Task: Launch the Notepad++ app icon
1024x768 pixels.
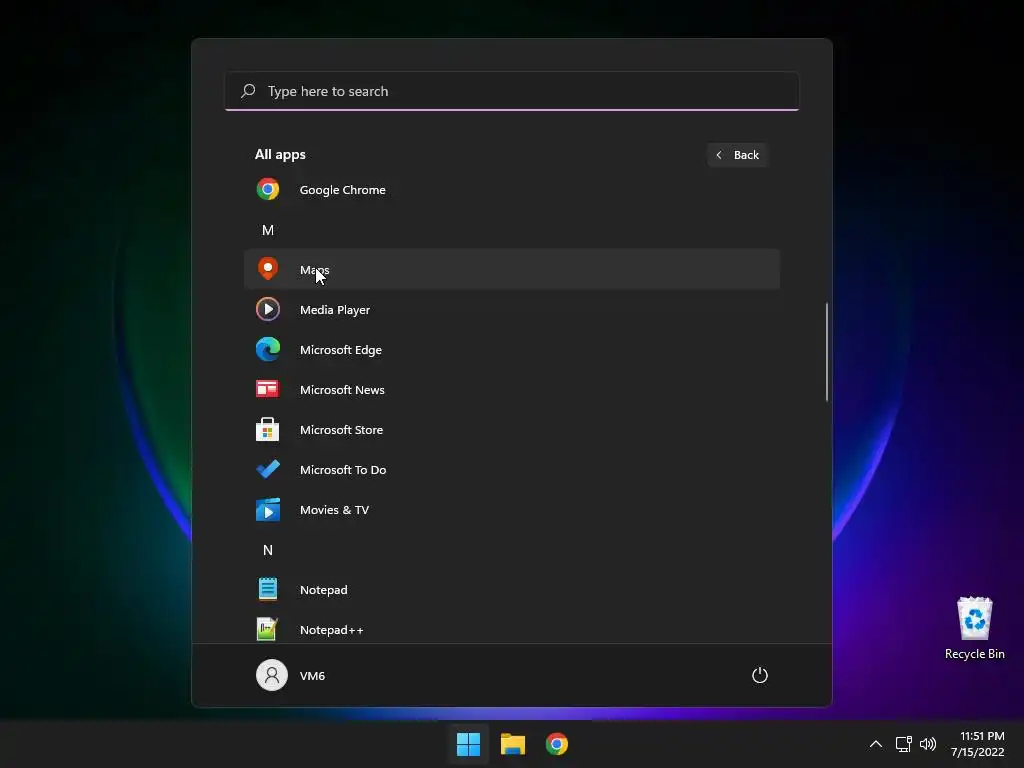Action: pyautogui.click(x=267, y=629)
